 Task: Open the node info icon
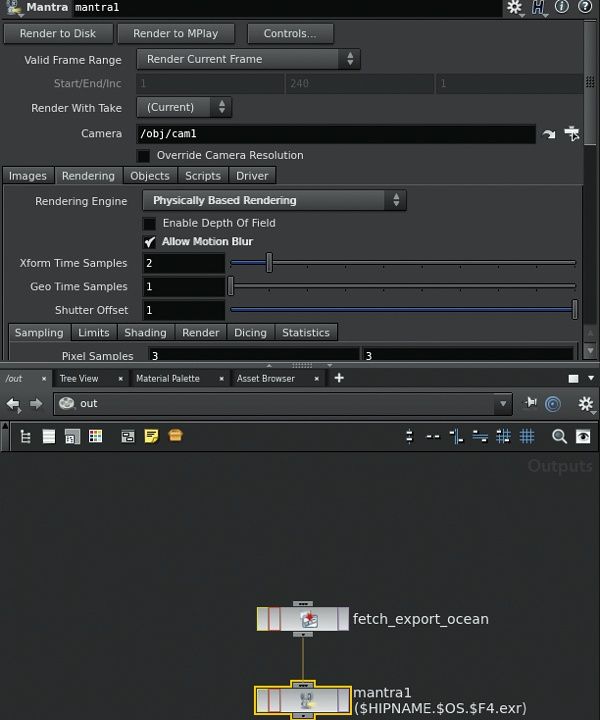[562, 7]
